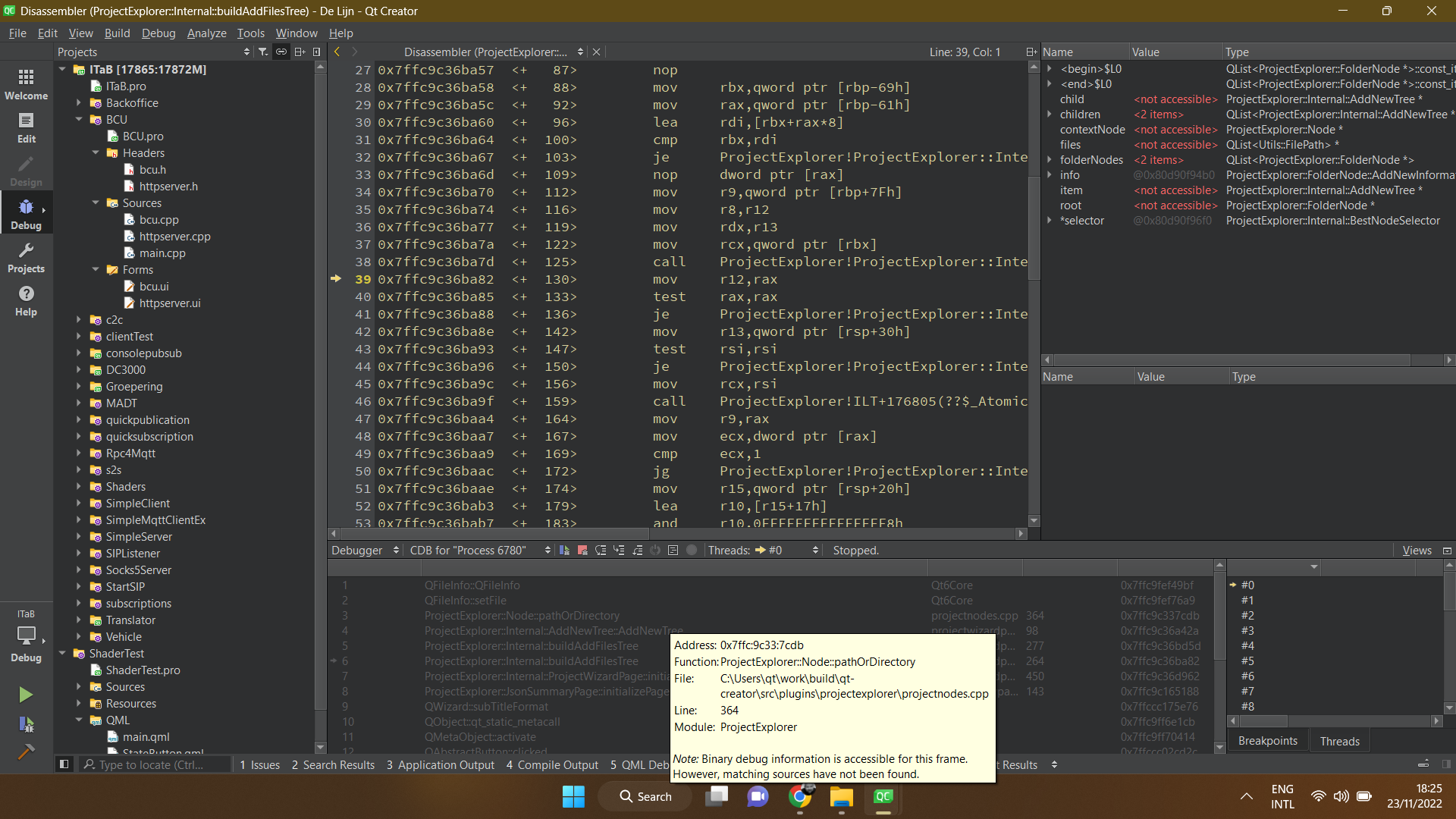The image size is (1456, 819).
Task: Open the project tree filter options
Action: pos(262,52)
